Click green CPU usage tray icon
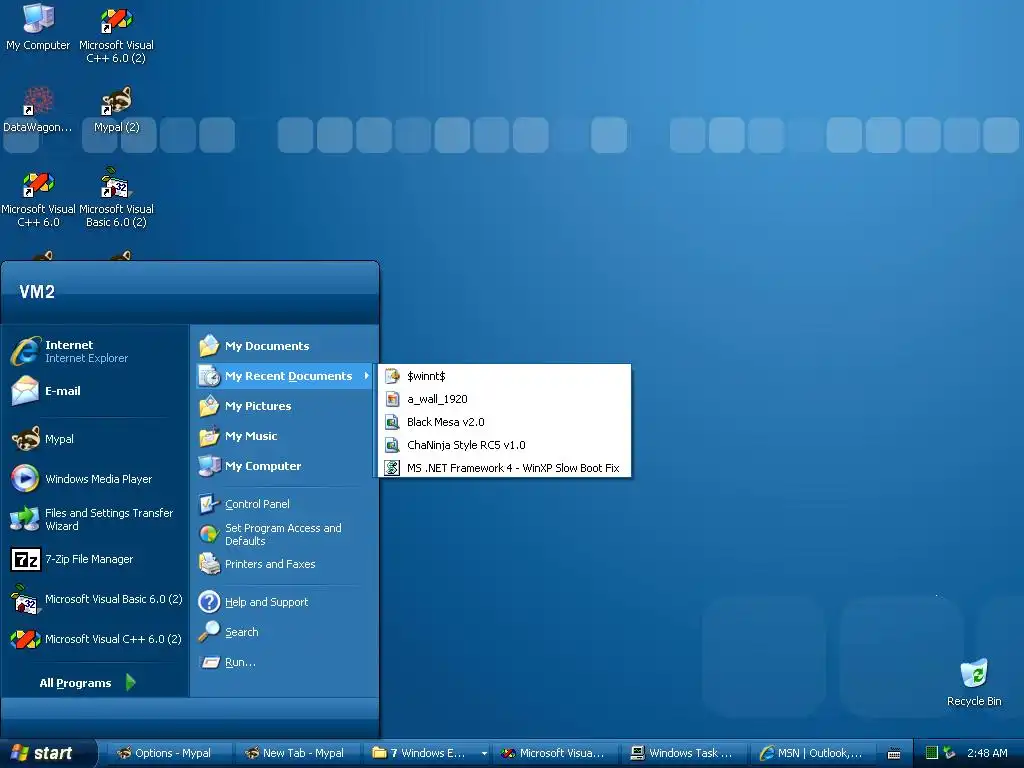The width and height of the screenshot is (1024, 768). click(932, 753)
